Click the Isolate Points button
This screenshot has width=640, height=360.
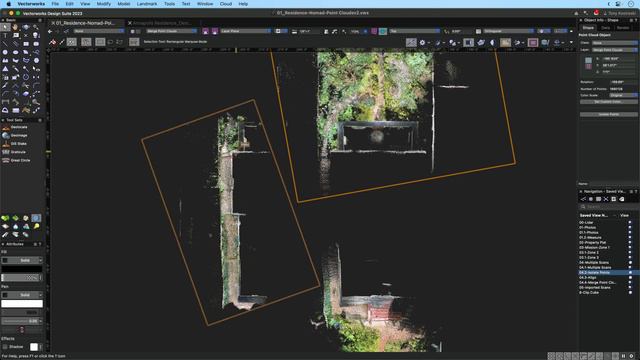click(608, 115)
